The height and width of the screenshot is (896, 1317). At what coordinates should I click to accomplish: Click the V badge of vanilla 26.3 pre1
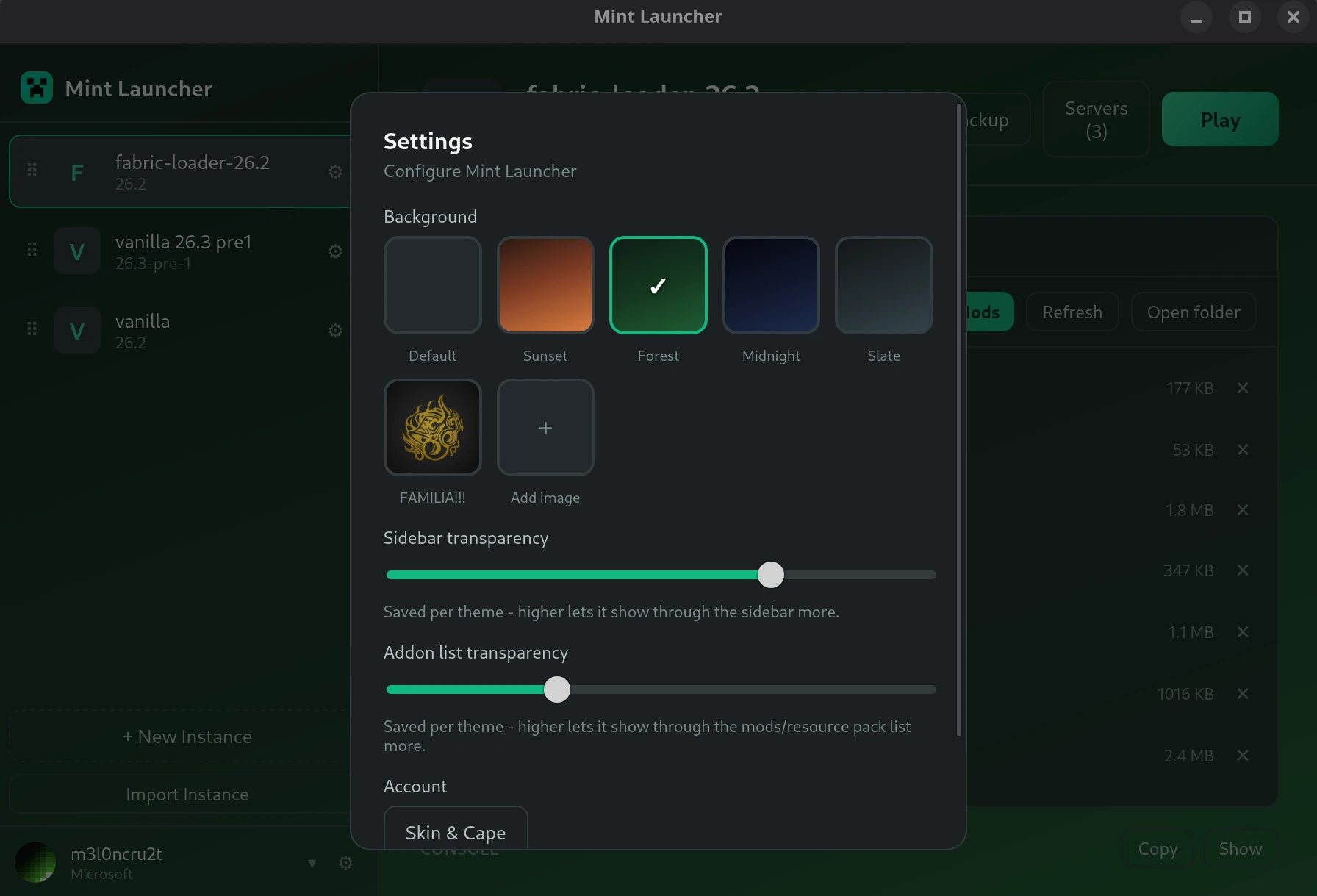77,251
